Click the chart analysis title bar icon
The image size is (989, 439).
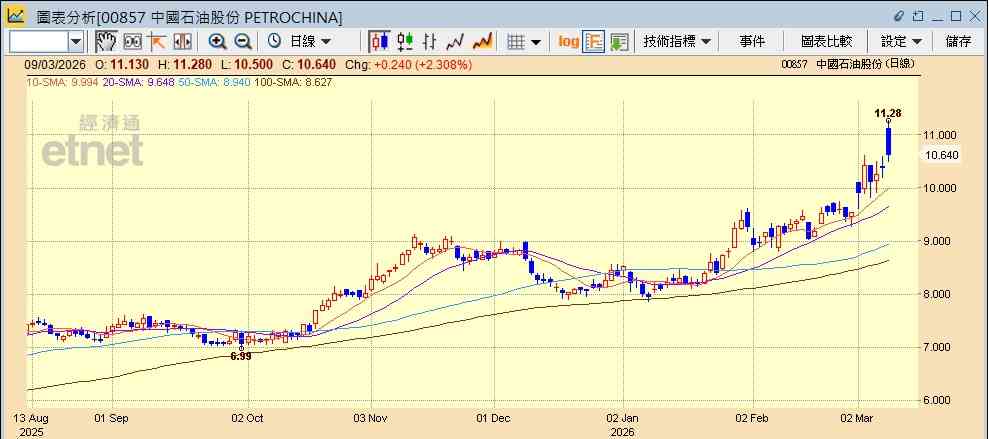16,16
